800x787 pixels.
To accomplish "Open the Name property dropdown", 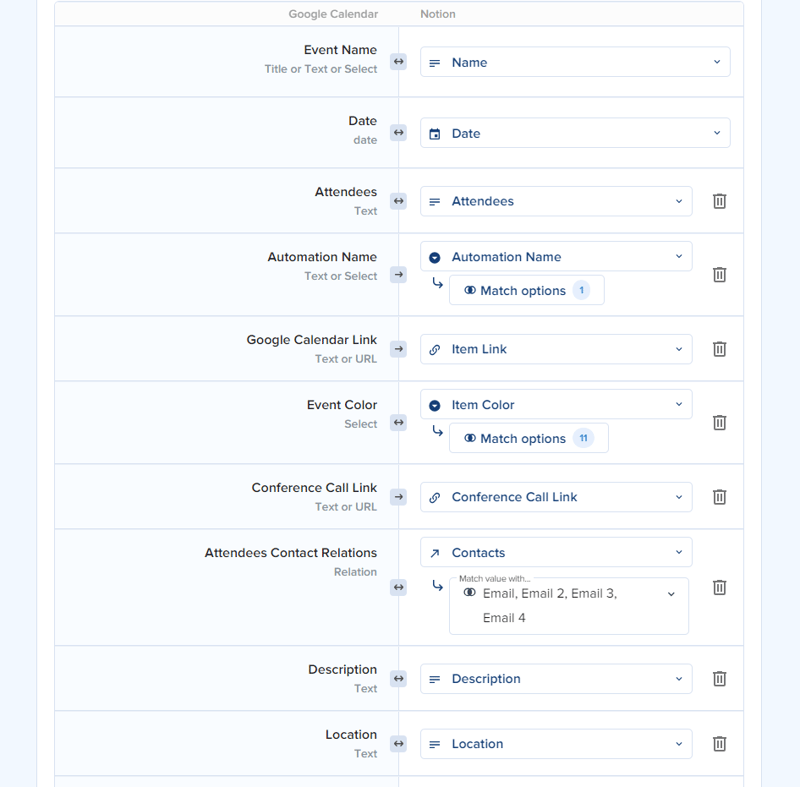I will [575, 61].
